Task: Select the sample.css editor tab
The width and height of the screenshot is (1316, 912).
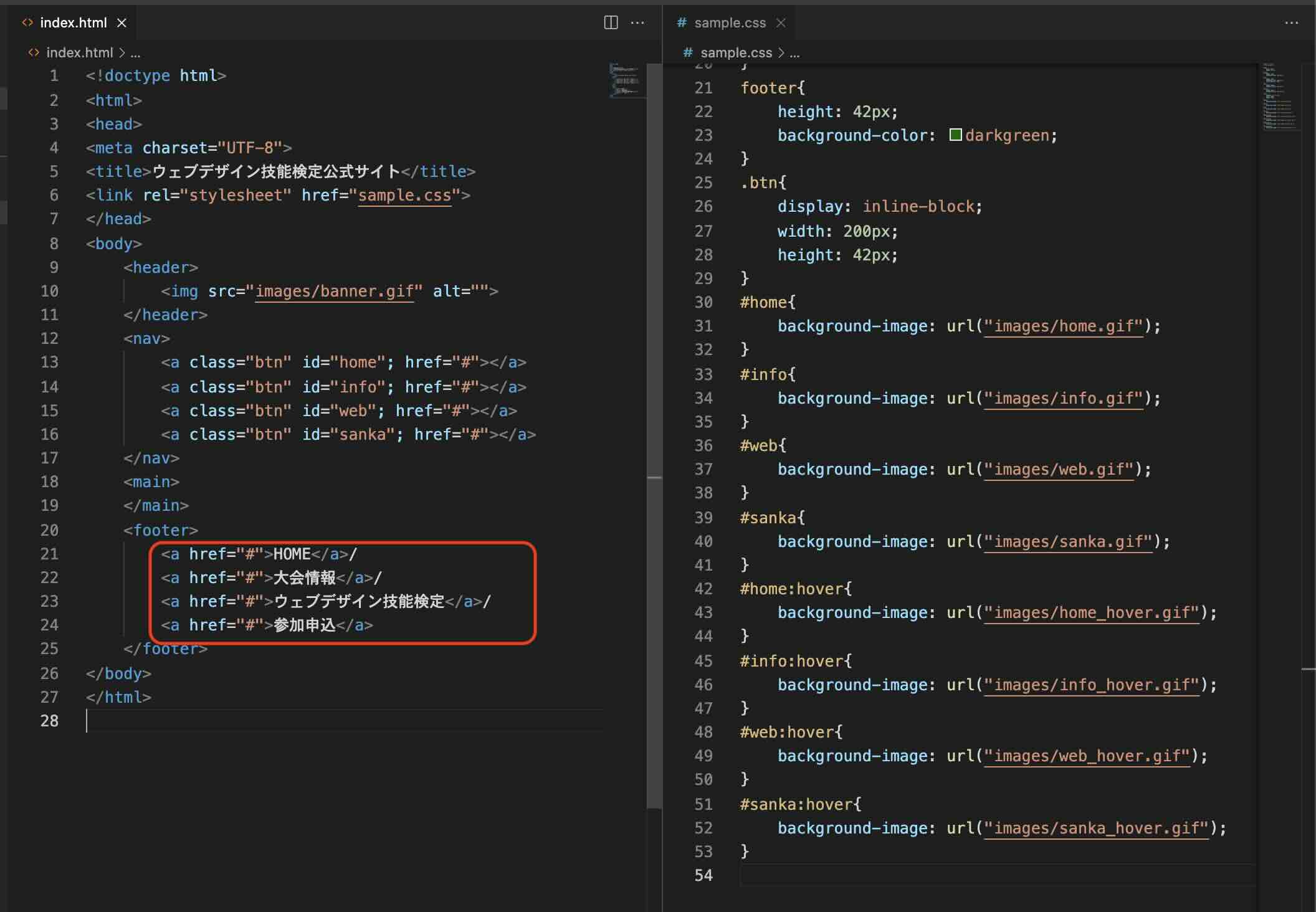Action: [x=730, y=22]
